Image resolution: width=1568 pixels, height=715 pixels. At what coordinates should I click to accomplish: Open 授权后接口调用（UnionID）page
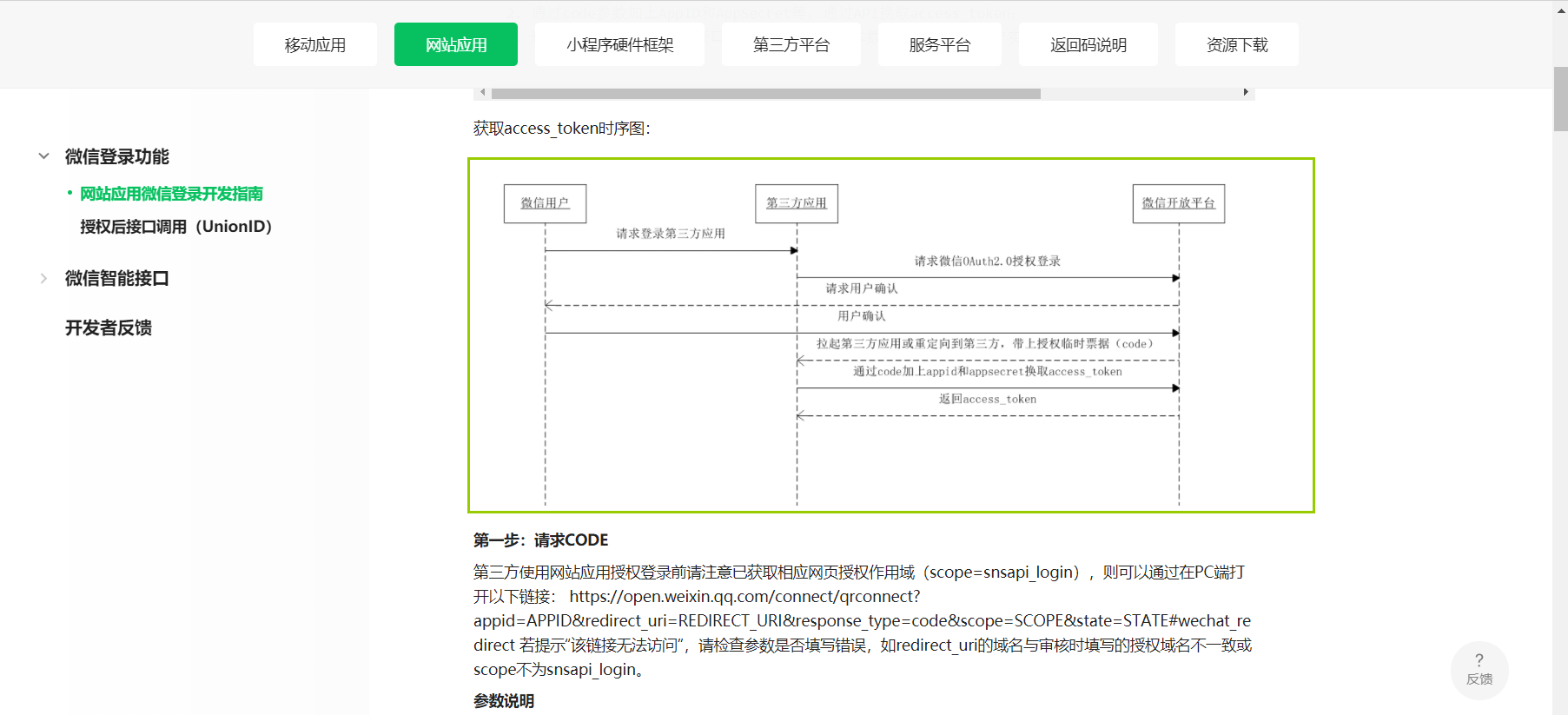[176, 227]
